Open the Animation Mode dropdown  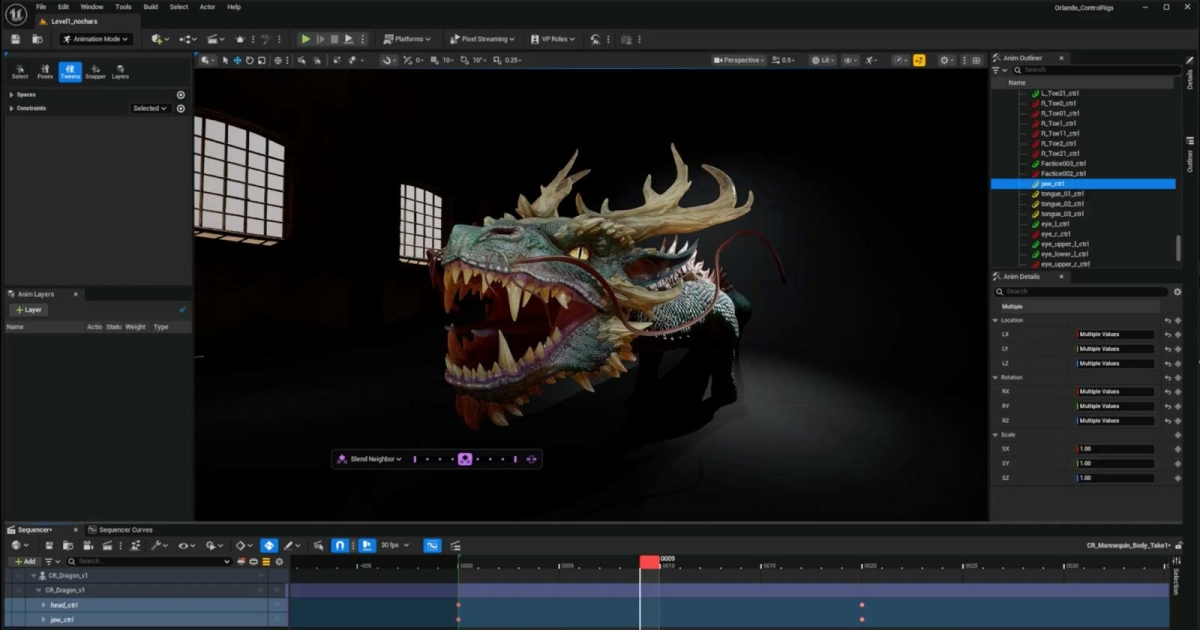tap(95, 39)
